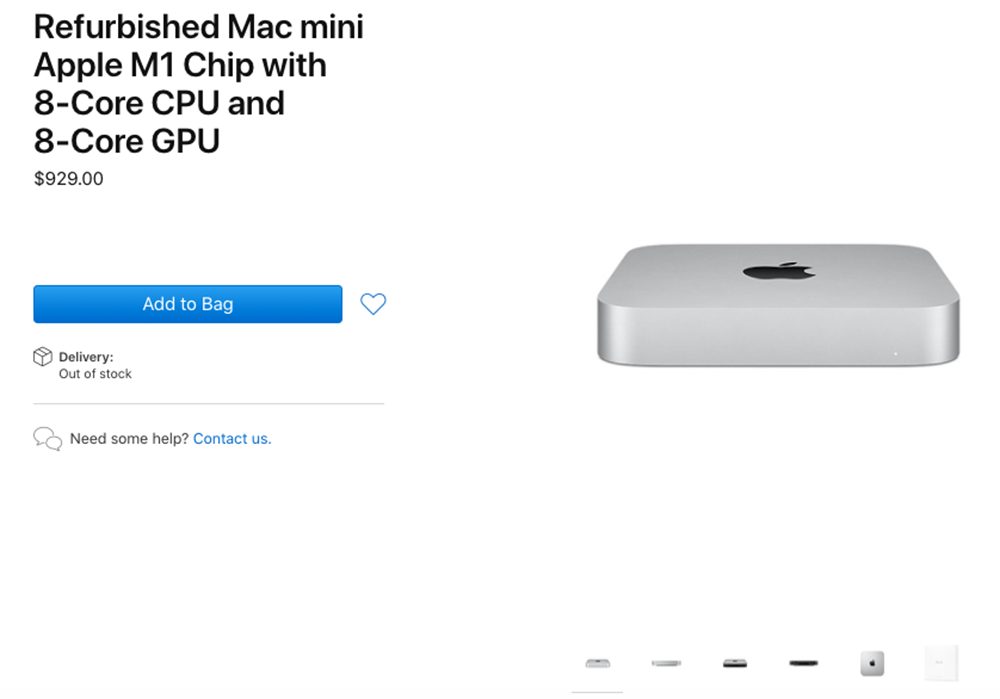Click the Add to Bag button
This screenshot has width=1000, height=699.
coord(187,304)
